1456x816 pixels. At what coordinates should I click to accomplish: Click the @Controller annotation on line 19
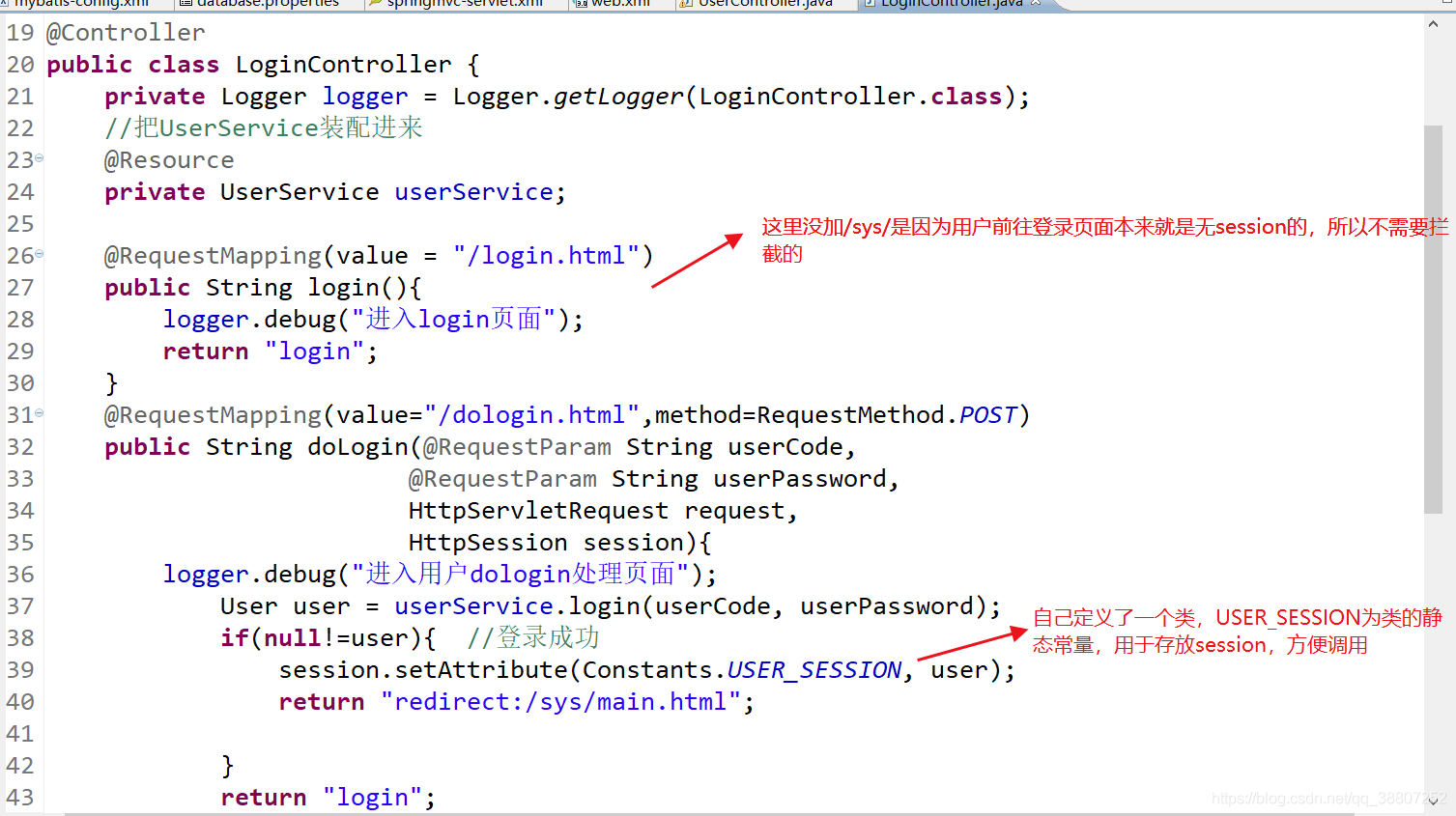pyautogui.click(x=126, y=33)
